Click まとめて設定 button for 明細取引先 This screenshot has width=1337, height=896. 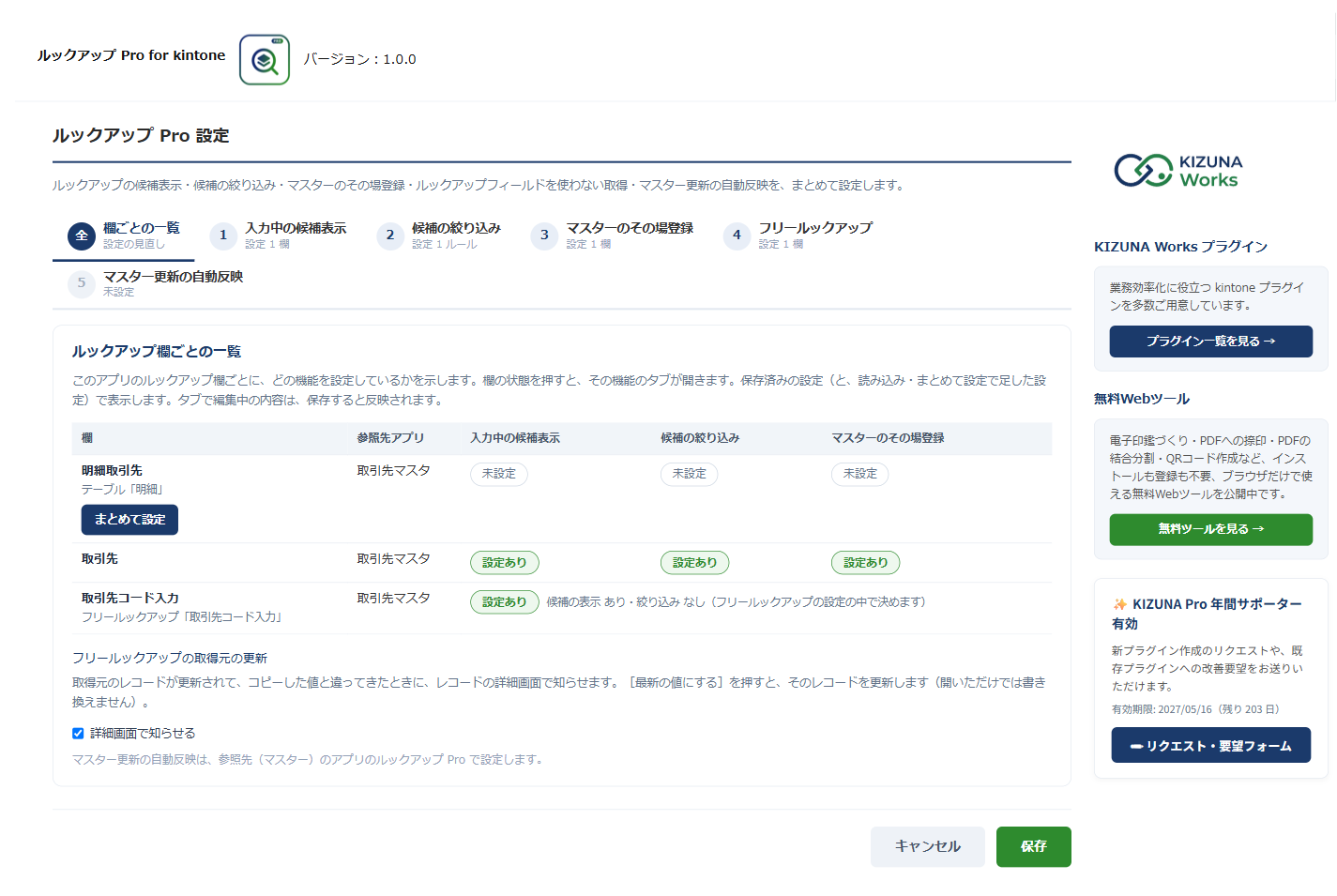click(x=129, y=520)
